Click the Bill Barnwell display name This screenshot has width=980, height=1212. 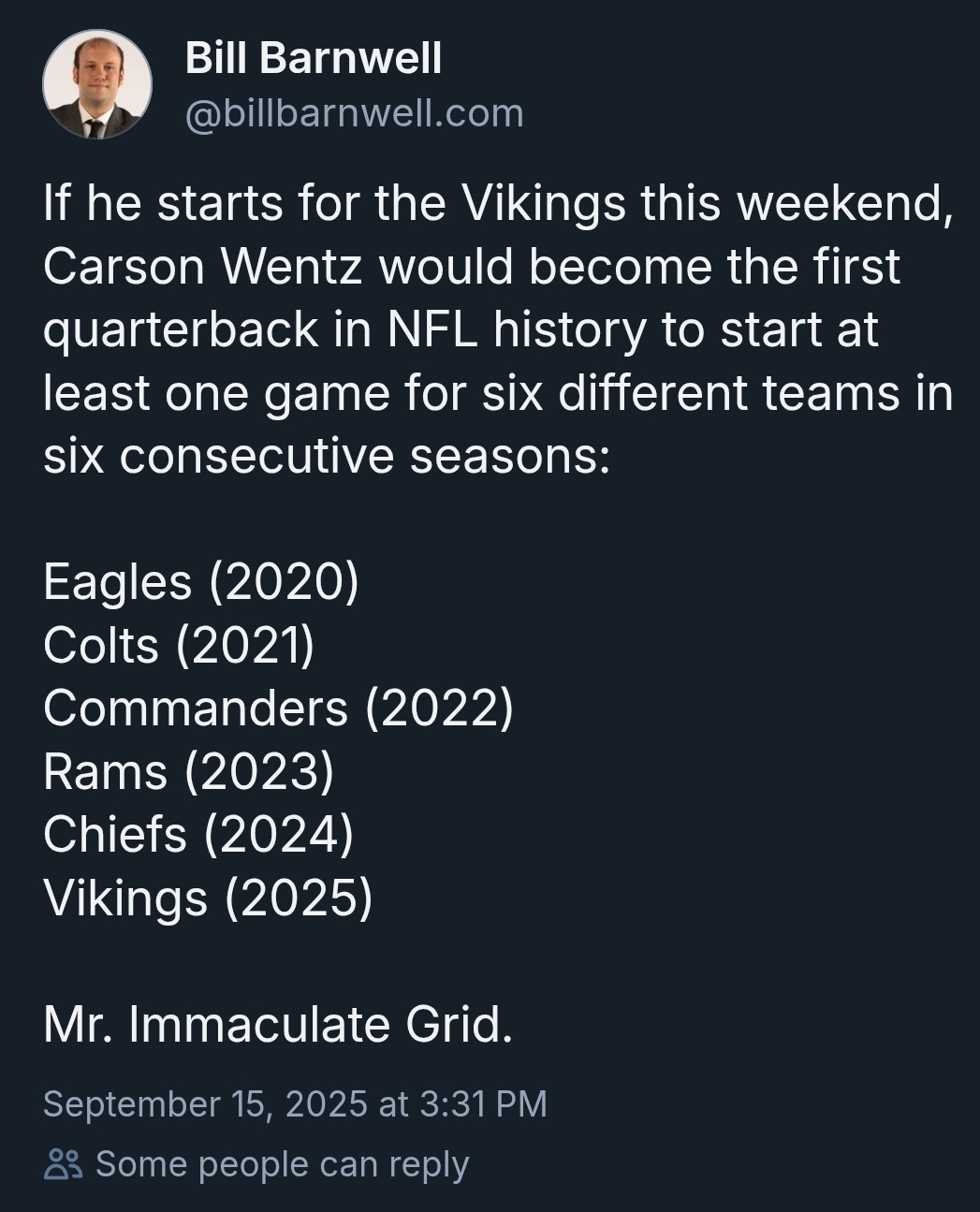(x=313, y=58)
